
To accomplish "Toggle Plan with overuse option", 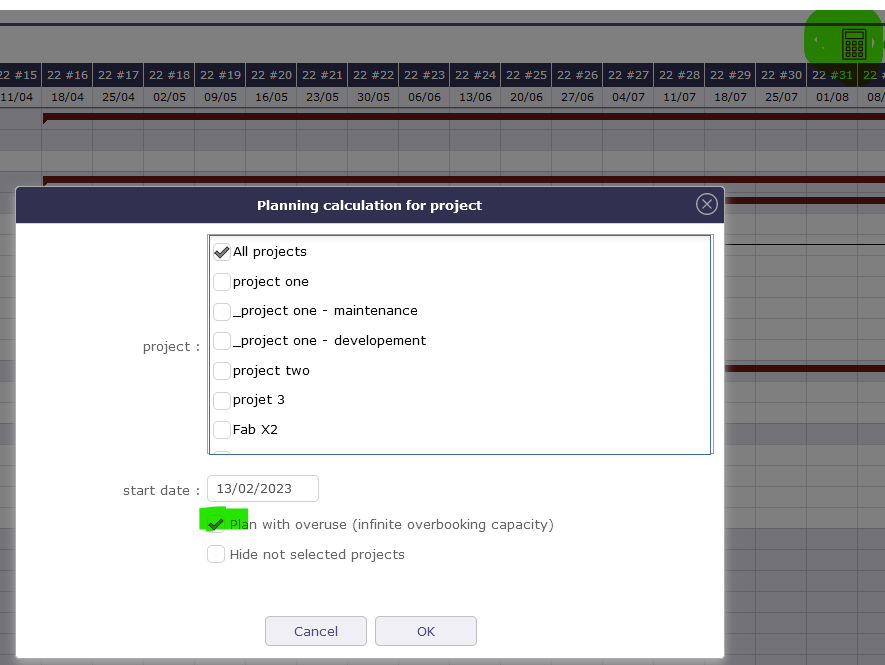I will click(x=216, y=524).
